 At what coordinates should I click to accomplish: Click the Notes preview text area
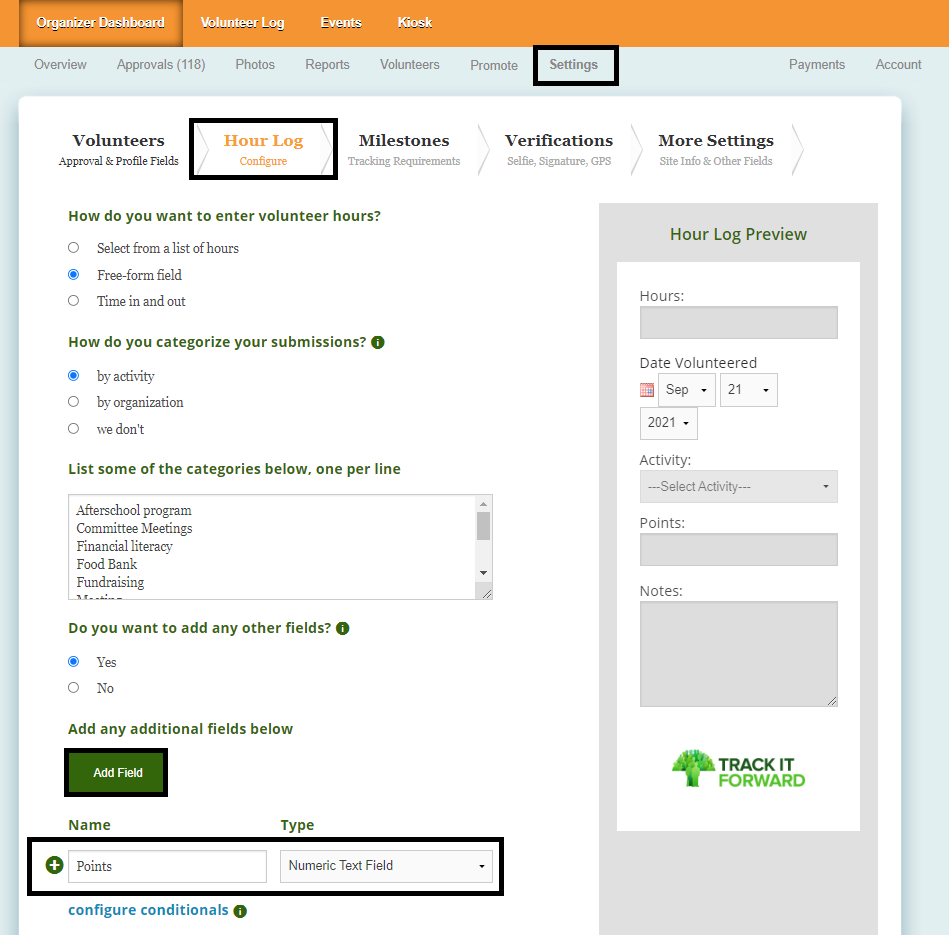[738, 654]
